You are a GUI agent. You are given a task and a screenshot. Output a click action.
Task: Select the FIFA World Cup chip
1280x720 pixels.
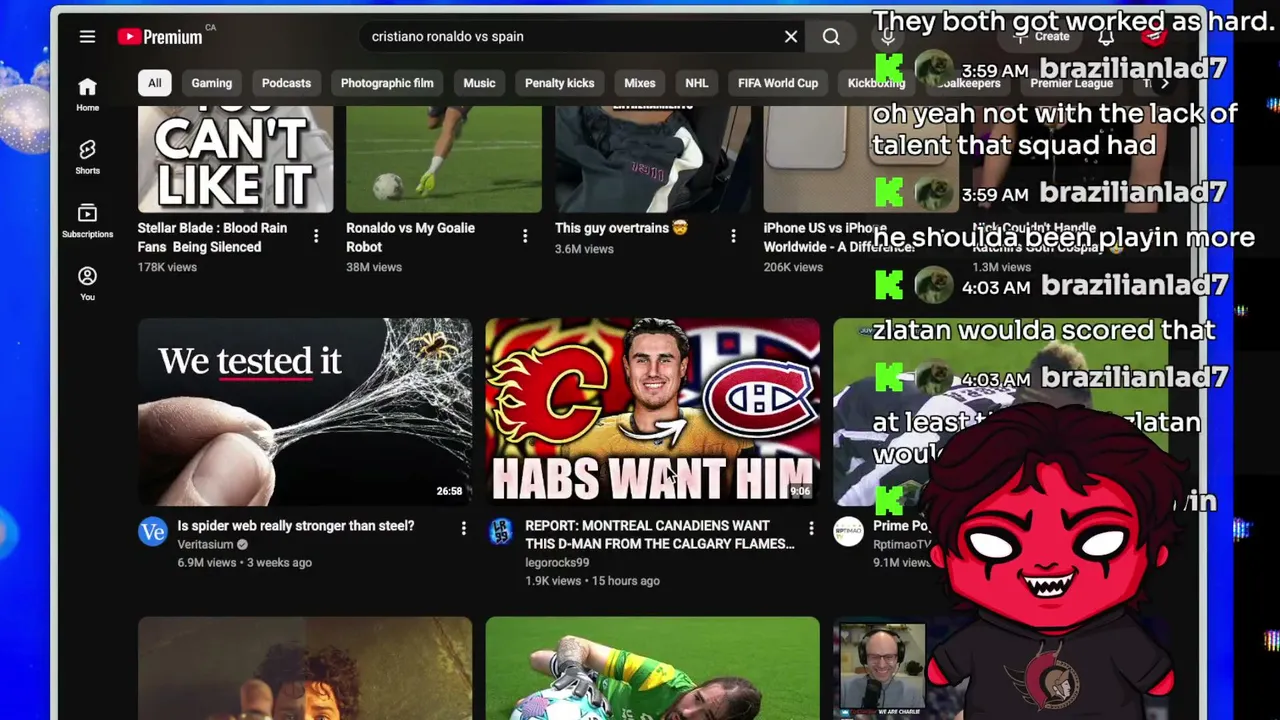click(x=778, y=83)
